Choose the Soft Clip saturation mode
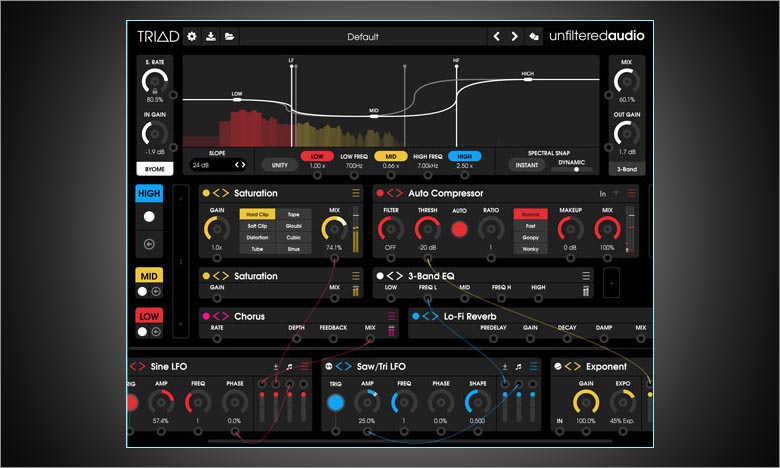The height and width of the screenshot is (468, 780). tap(257, 226)
